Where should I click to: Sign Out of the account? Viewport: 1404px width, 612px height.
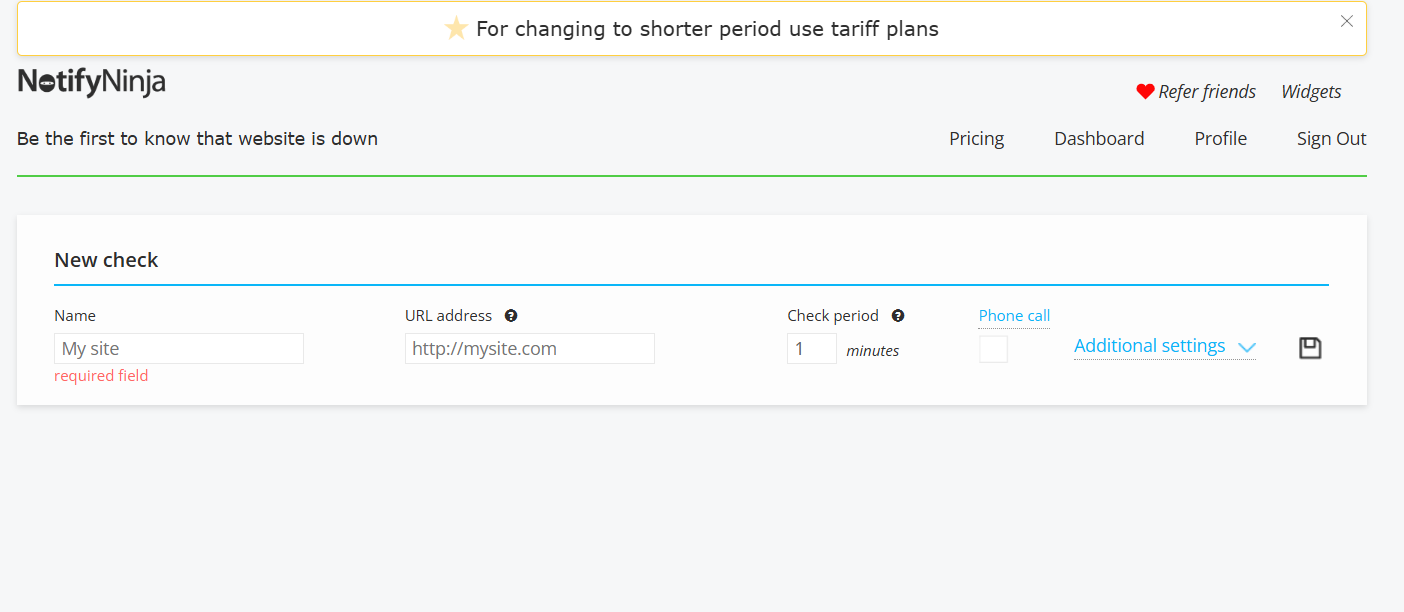tap(1331, 139)
